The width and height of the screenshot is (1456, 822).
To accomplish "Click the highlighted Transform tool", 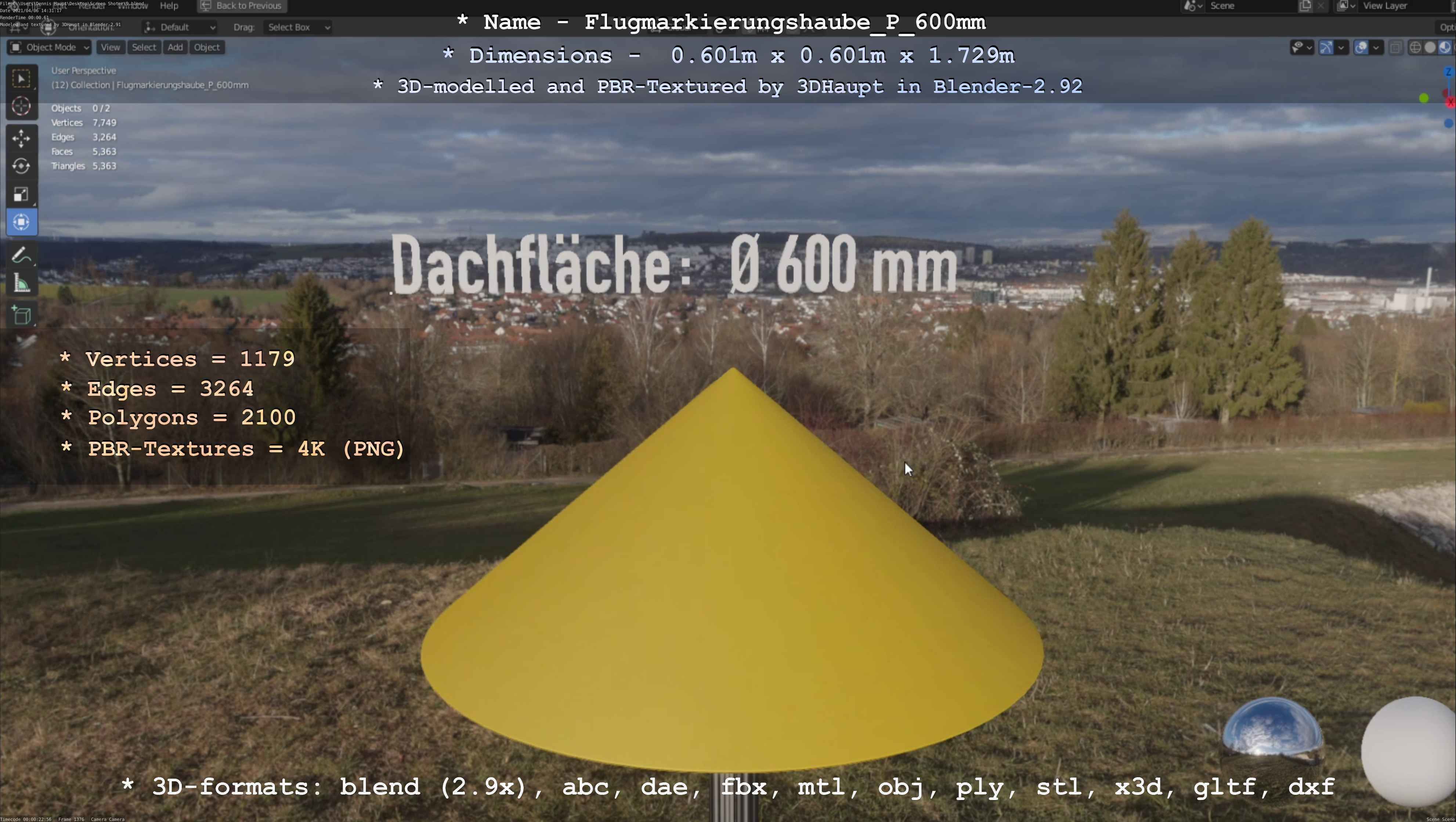I will coord(21,222).
